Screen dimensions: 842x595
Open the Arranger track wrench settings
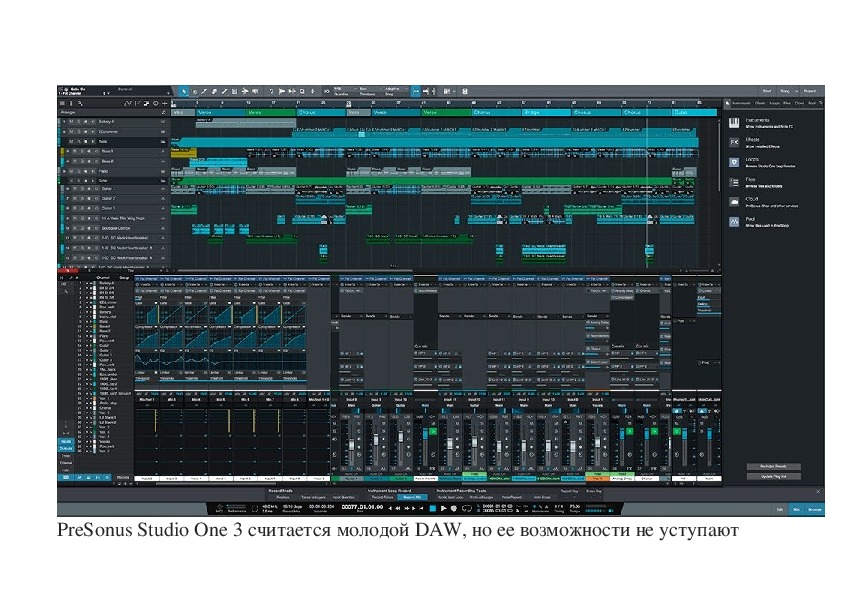(x=164, y=113)
